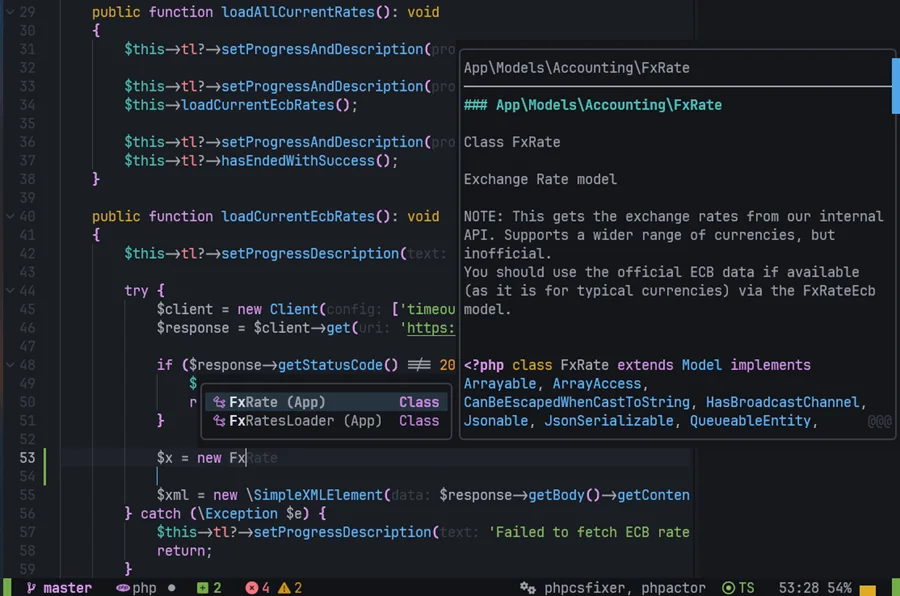Image resolution: width=900 pixels, height=596 pixels.
Task: Click loadCurrentEcbRates in the line 40 declaration
Action: click(x=298, y=216)
